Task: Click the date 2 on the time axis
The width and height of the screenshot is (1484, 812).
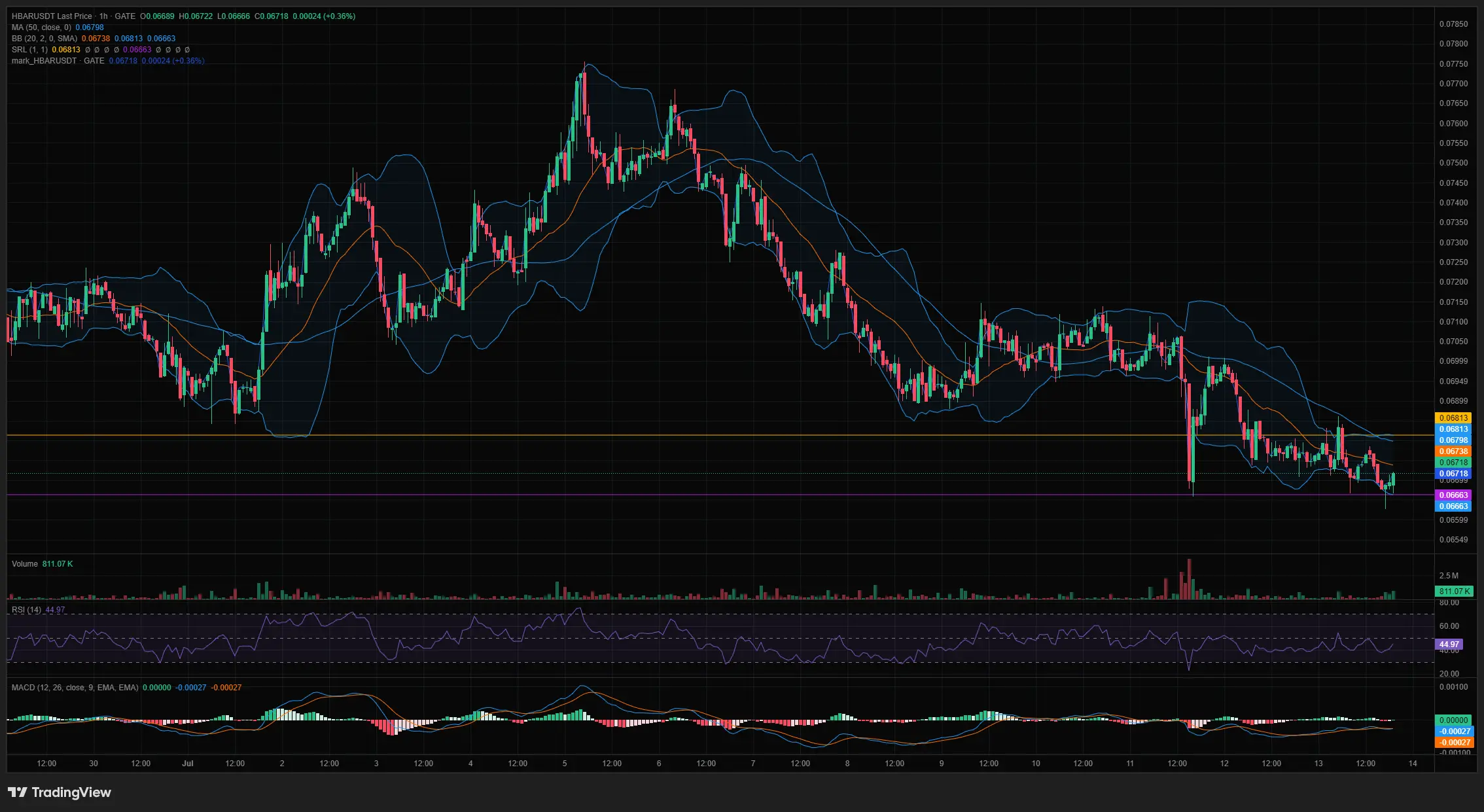Action: tap(282, 763)
